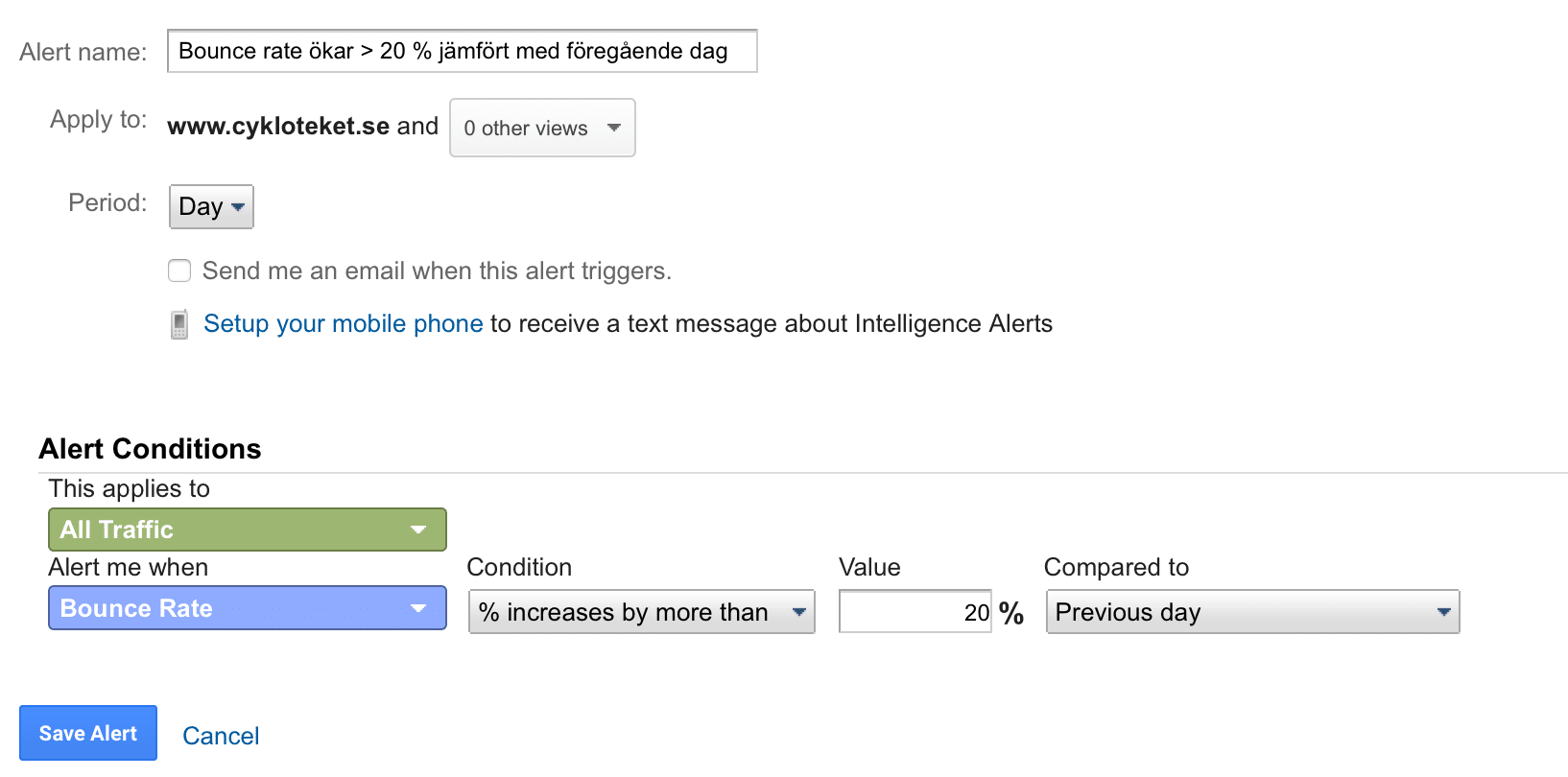This screenshot has width=1568, height=777.
Task: Open the '0 other views' dropdown
Action: pos(542,128)
